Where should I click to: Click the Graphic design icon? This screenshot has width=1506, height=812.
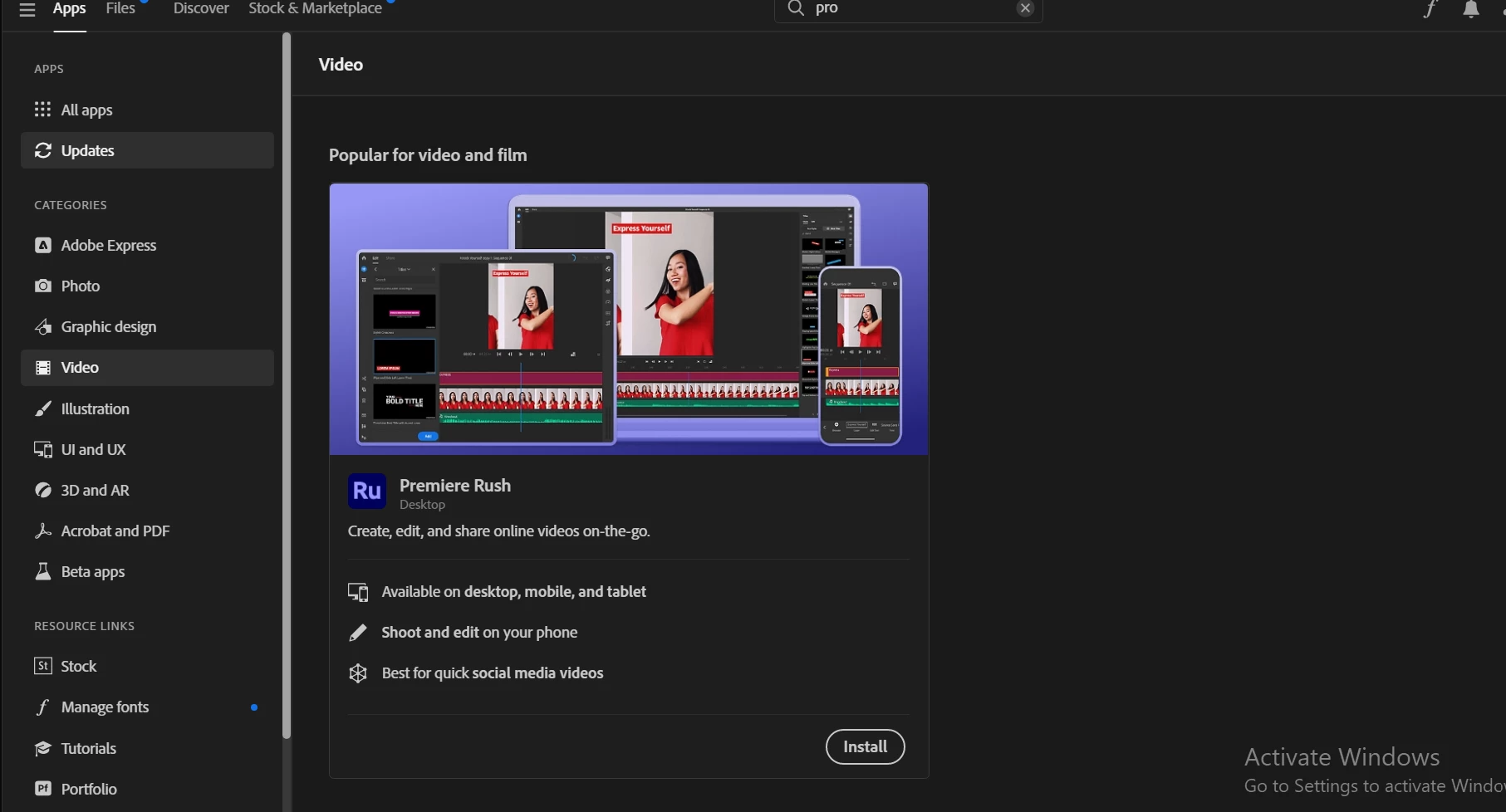(x=43, y=326)
